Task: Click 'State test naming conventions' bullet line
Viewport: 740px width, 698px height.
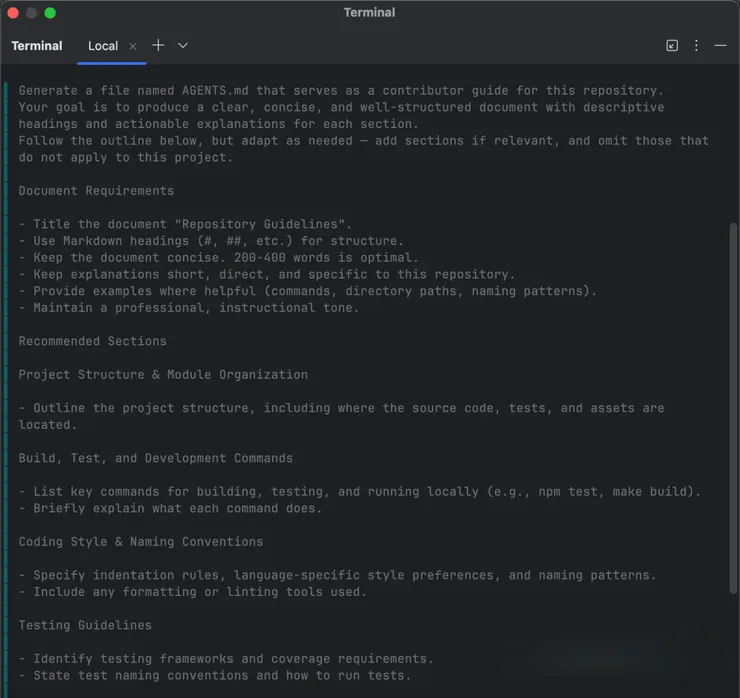Action: coord(215,675)
